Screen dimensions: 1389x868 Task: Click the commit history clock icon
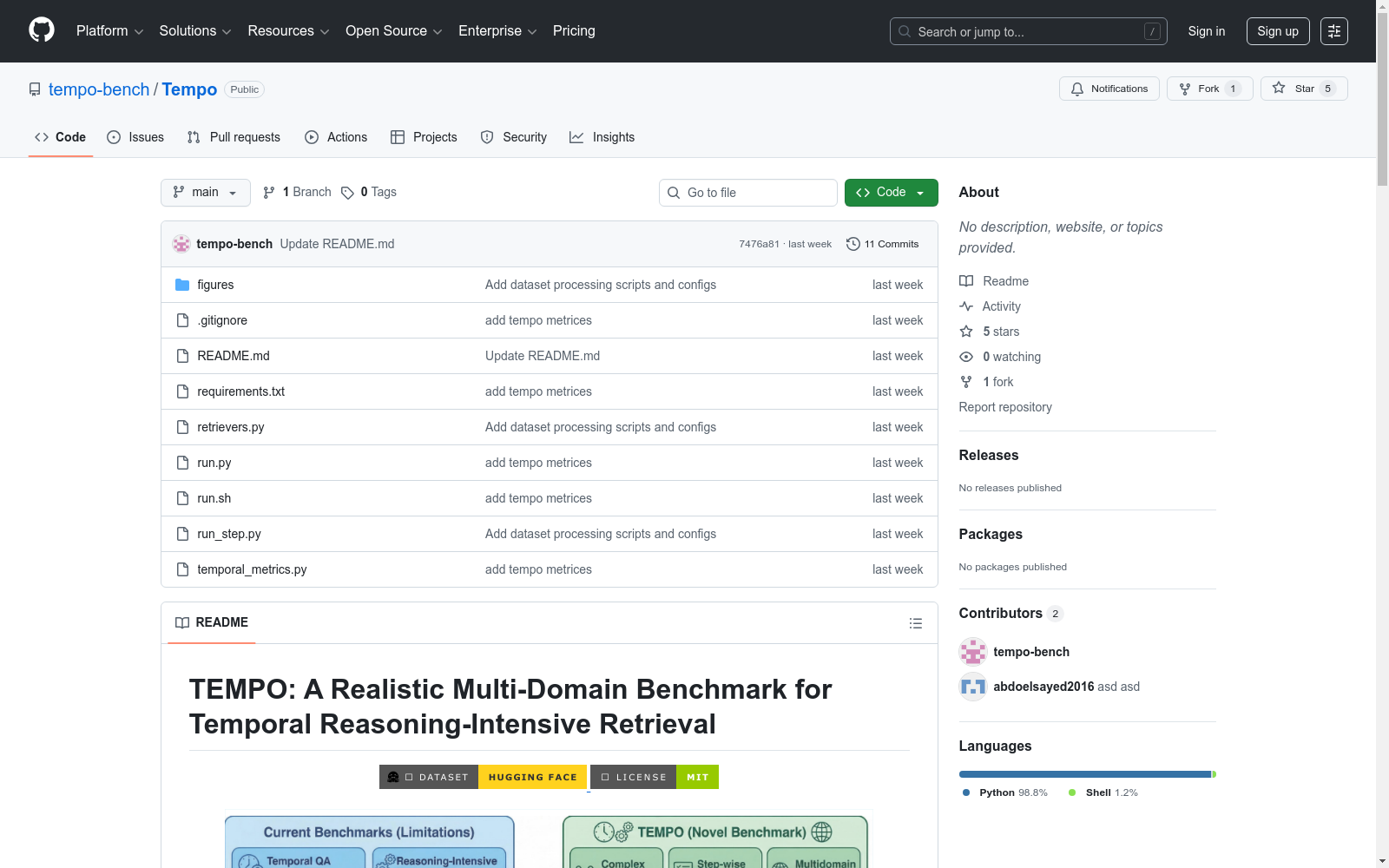click(x=853, y=244)
